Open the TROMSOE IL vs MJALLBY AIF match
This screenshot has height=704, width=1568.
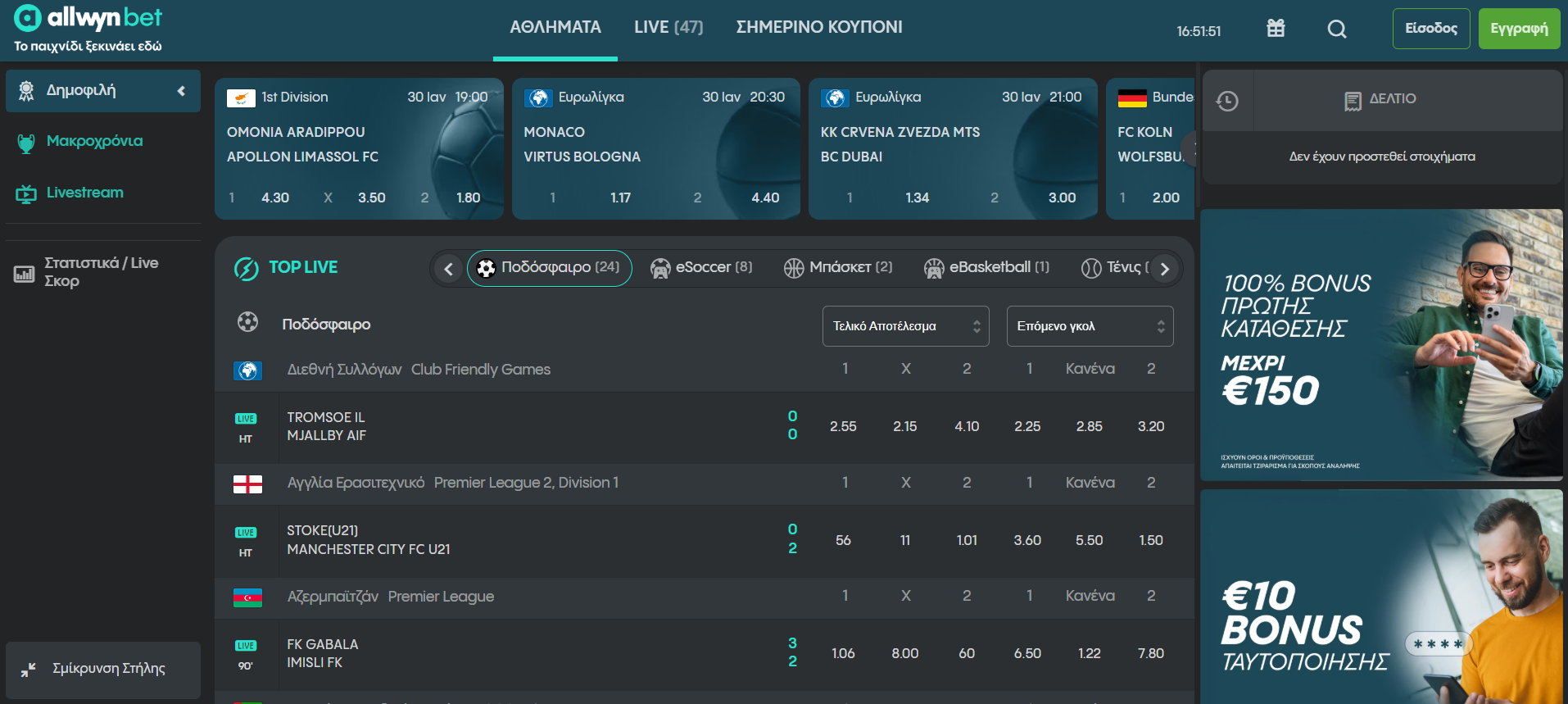[326, 426]
